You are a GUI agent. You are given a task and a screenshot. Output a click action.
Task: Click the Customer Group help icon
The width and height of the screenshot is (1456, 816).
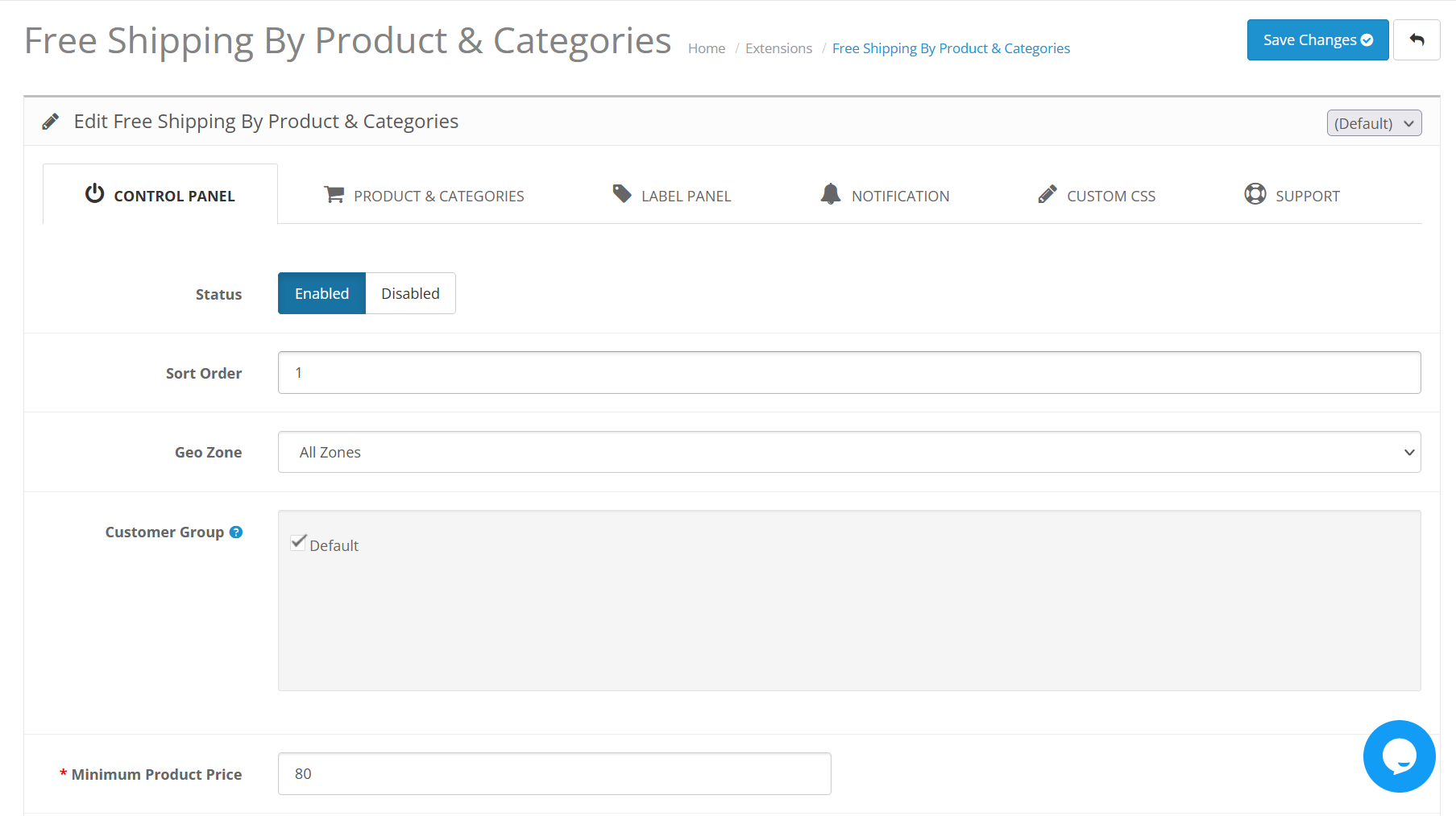click(x=236, y=532)
